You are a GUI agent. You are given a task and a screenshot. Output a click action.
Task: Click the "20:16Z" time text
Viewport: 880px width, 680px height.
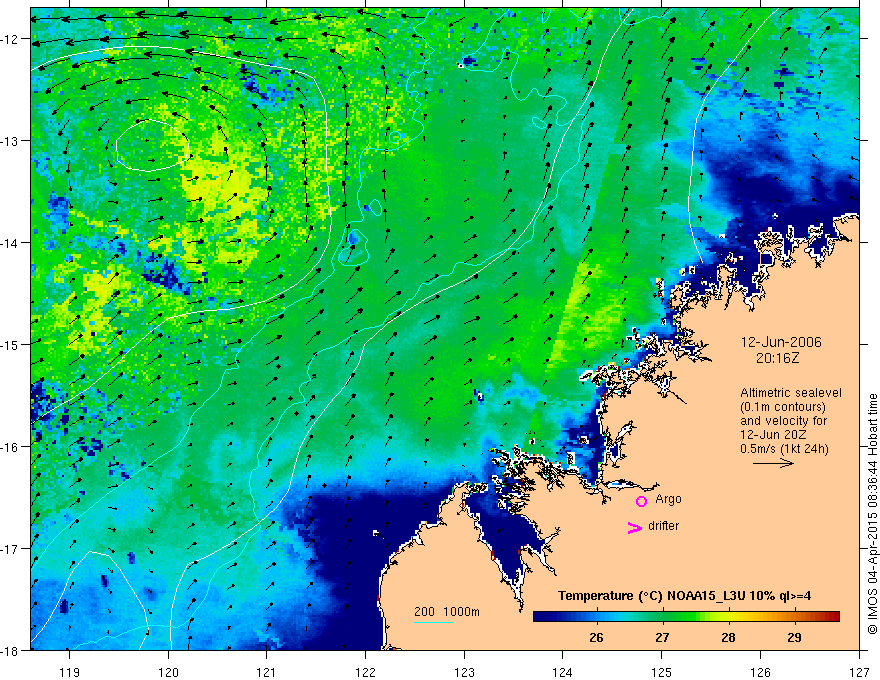click(777, 358)
